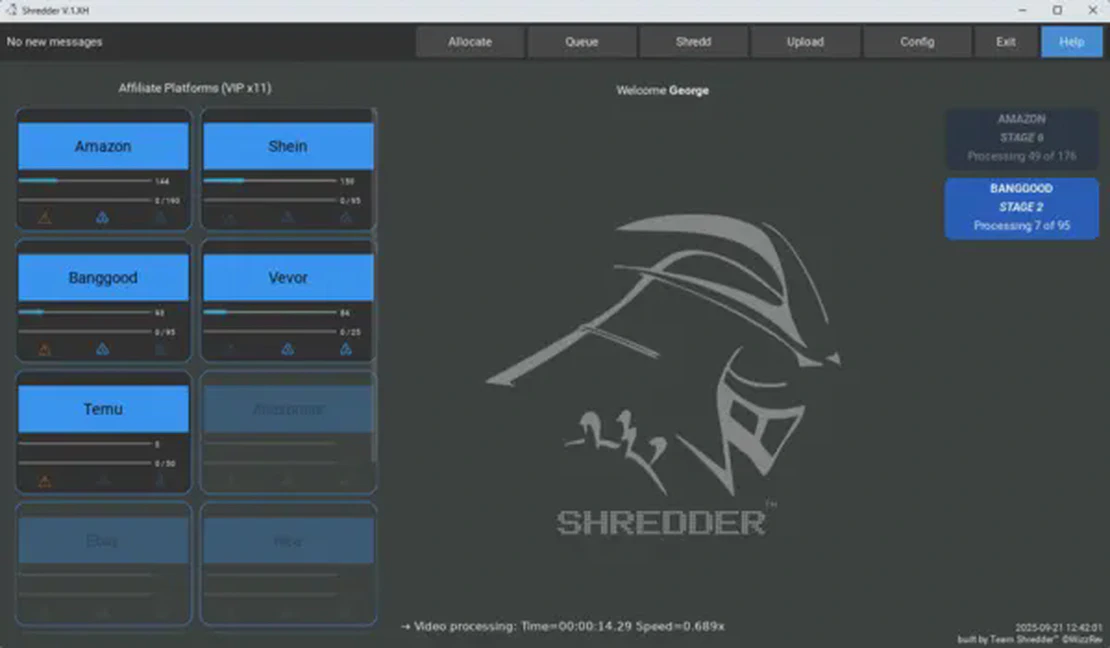
Task: Click the middle blue triangle icon under Vevor
Action: point(288,349)
